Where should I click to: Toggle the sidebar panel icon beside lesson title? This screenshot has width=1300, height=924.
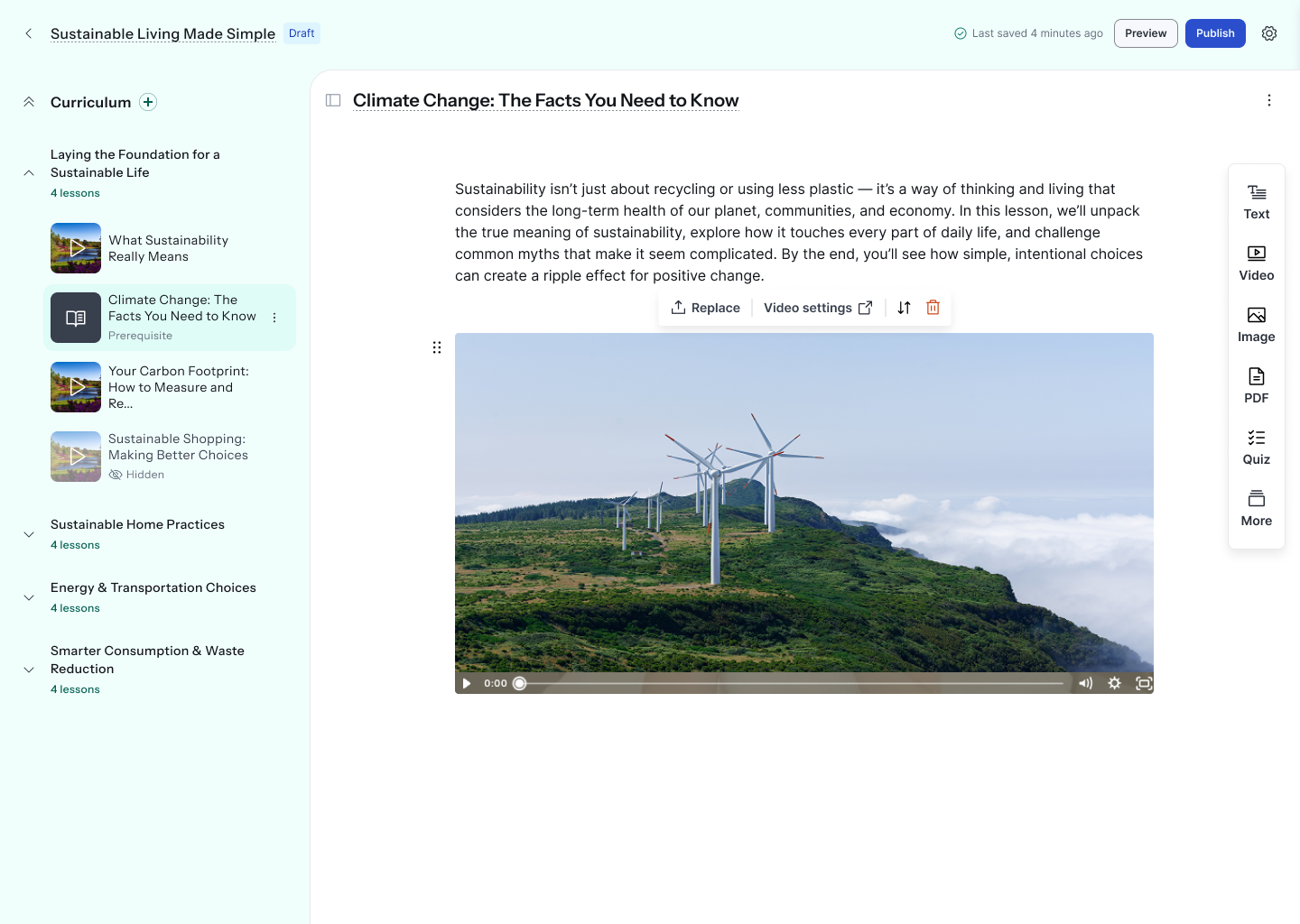(333, 100)
